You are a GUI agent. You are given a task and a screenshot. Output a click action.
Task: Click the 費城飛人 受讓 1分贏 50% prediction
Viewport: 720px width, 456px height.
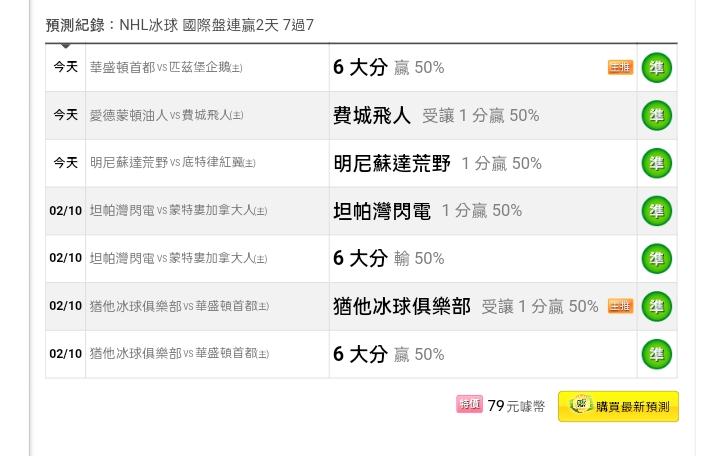pos(436,116)
